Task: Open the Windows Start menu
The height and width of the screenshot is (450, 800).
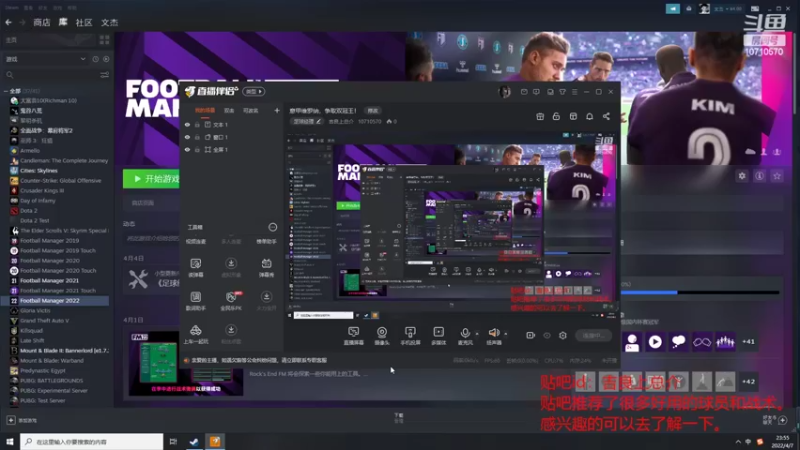Action: pyautogui.click(x=9, y=441)
